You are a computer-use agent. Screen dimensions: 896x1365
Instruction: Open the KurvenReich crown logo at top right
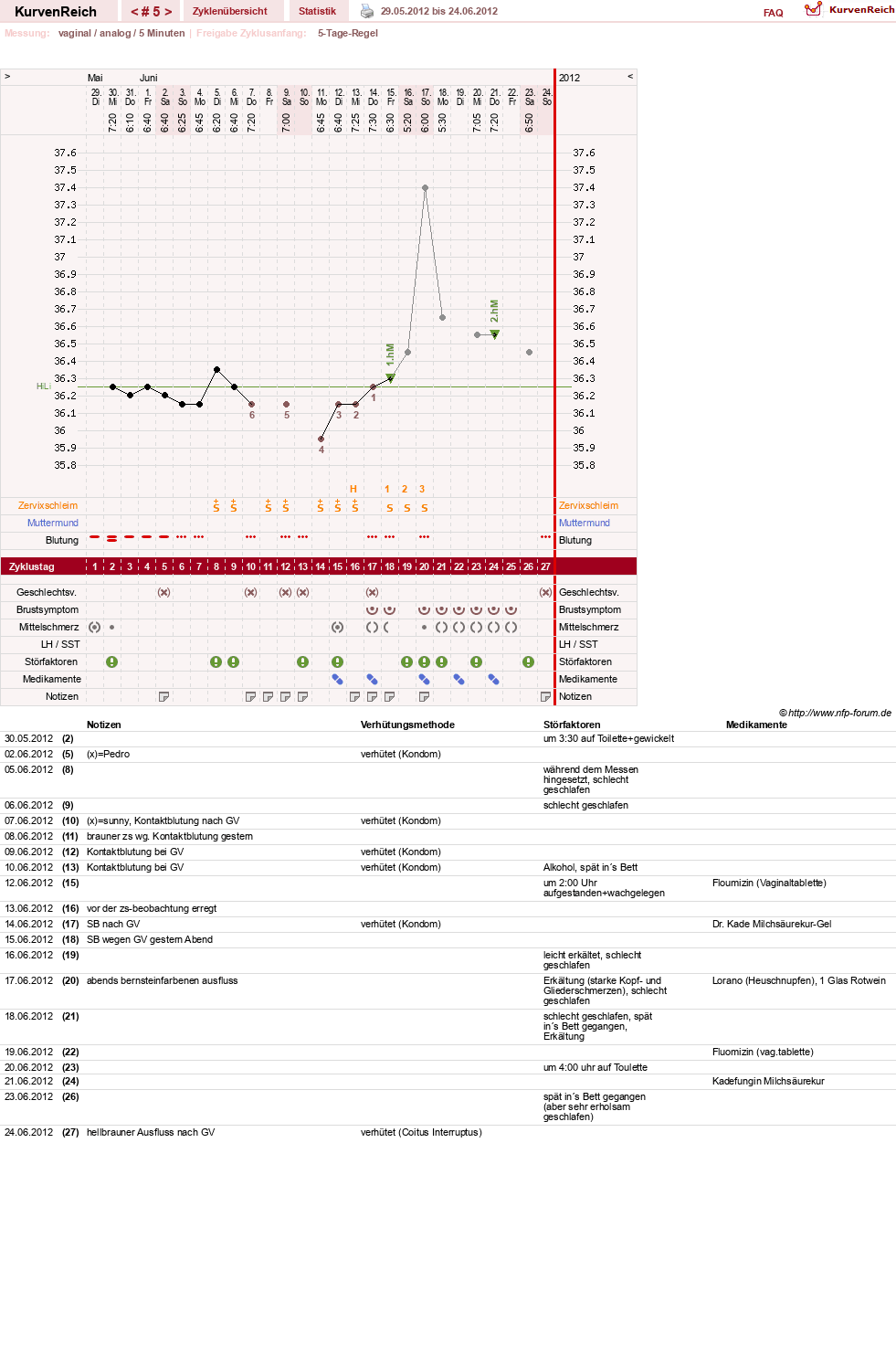coord(849,9)
